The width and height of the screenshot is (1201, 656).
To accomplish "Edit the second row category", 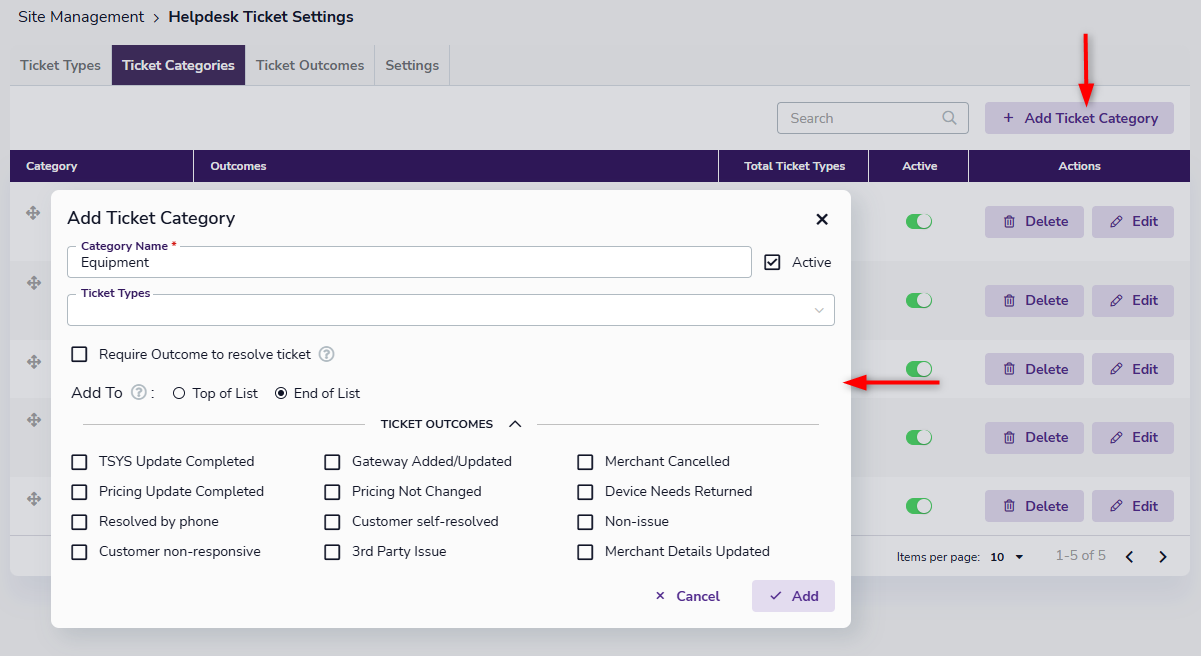I will tap(1133, 300).
